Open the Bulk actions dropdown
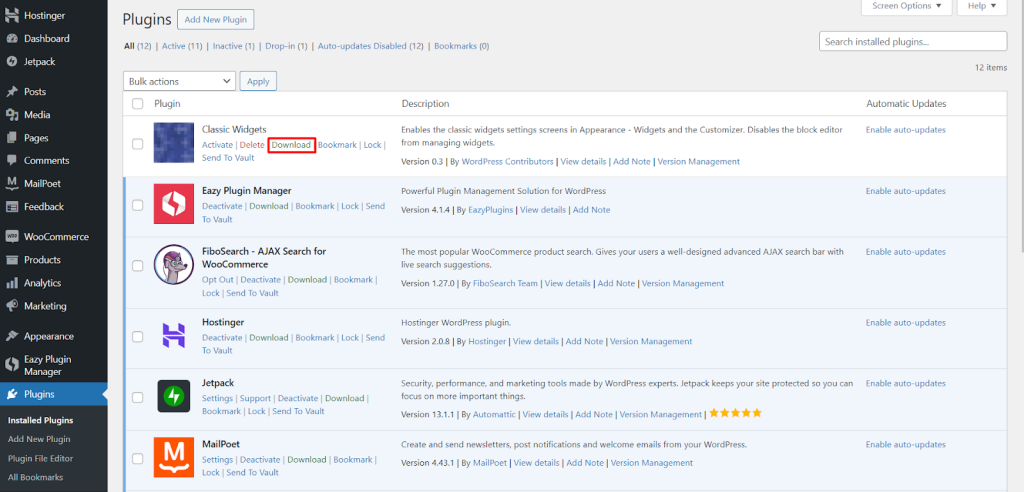The width and height of the screenshot is (1024, 492). 179,81
